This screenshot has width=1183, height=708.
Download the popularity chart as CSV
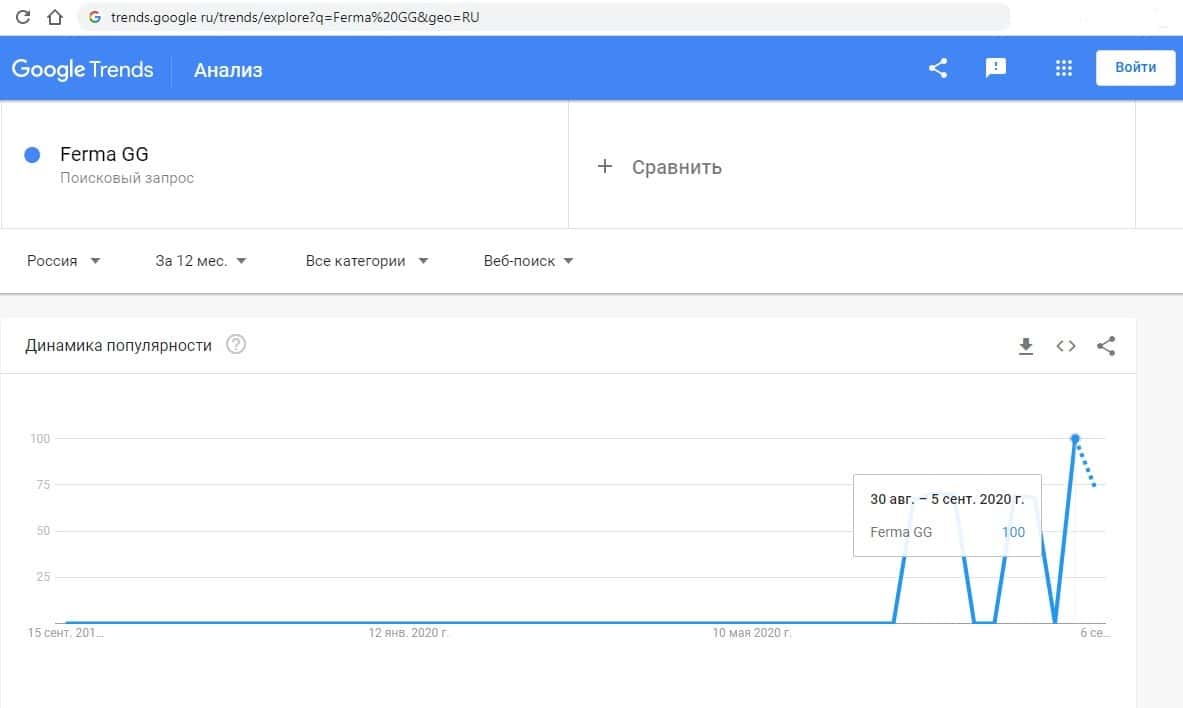[1025, 346]
